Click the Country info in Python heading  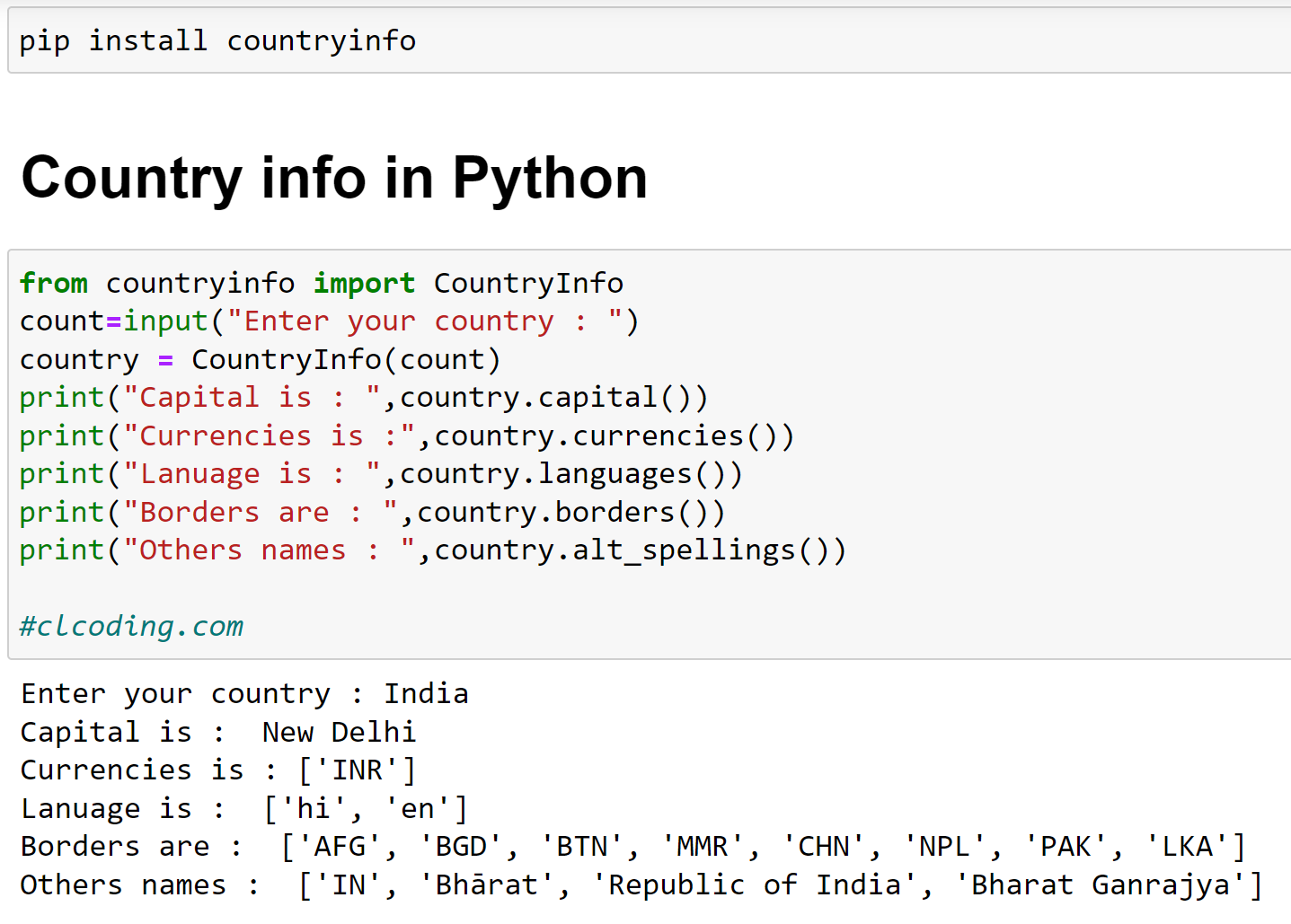point(334,178)
